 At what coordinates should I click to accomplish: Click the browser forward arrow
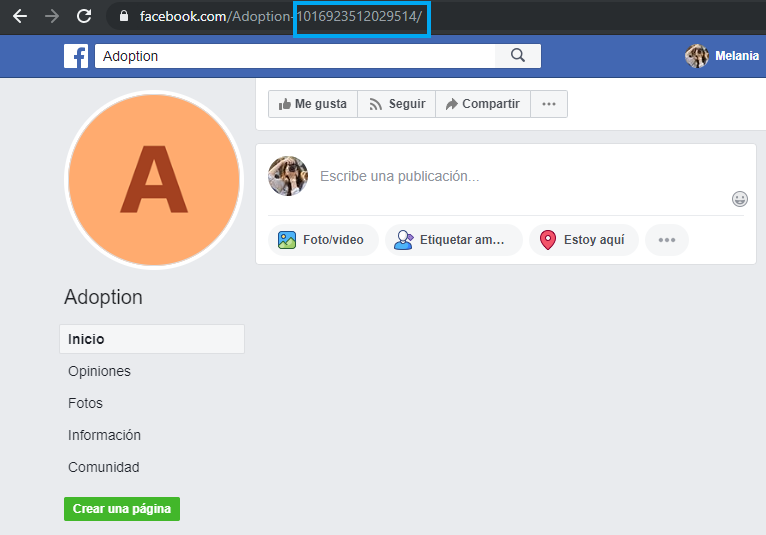point(52,16)
